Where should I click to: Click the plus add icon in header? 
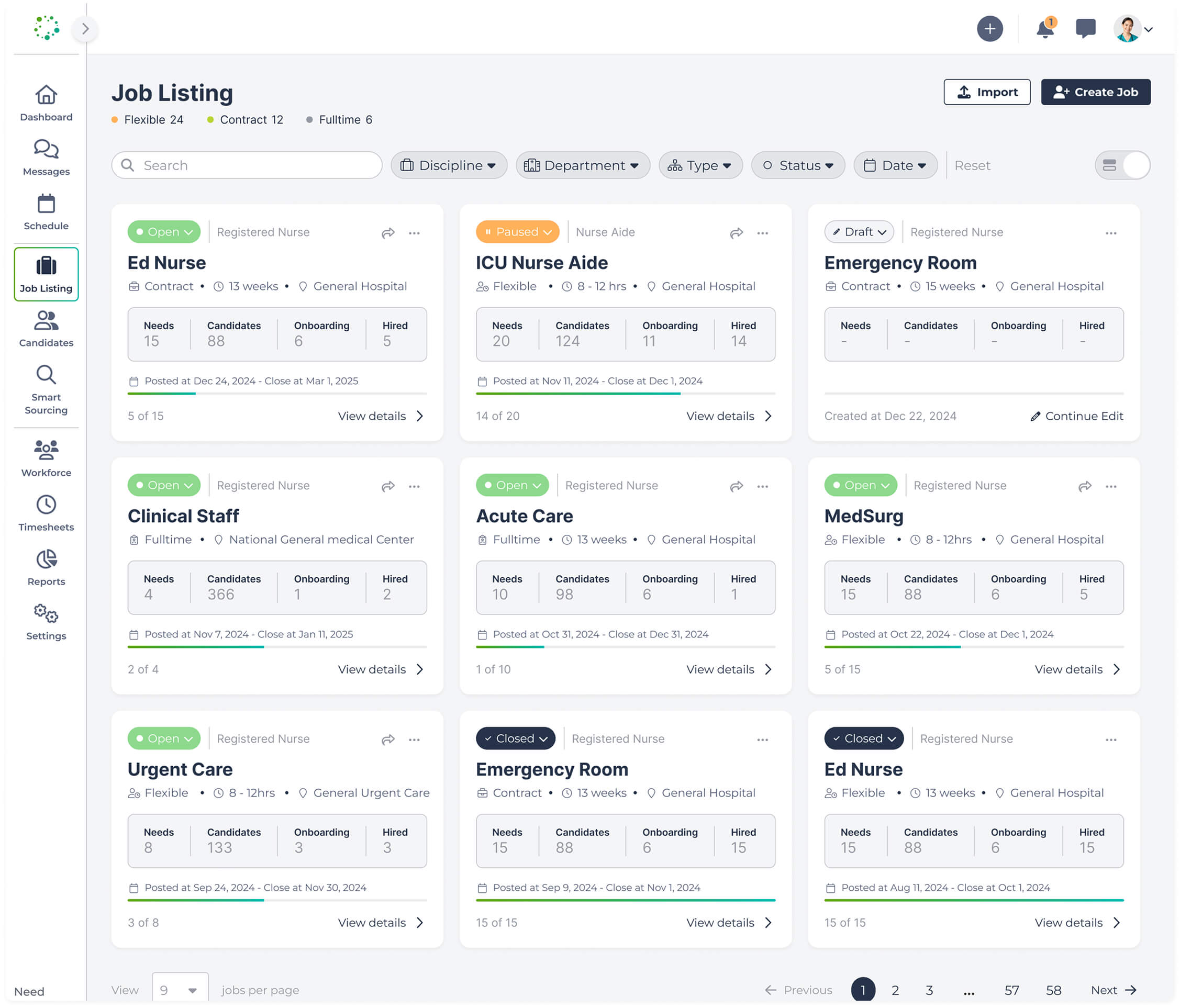click(990, 28)
